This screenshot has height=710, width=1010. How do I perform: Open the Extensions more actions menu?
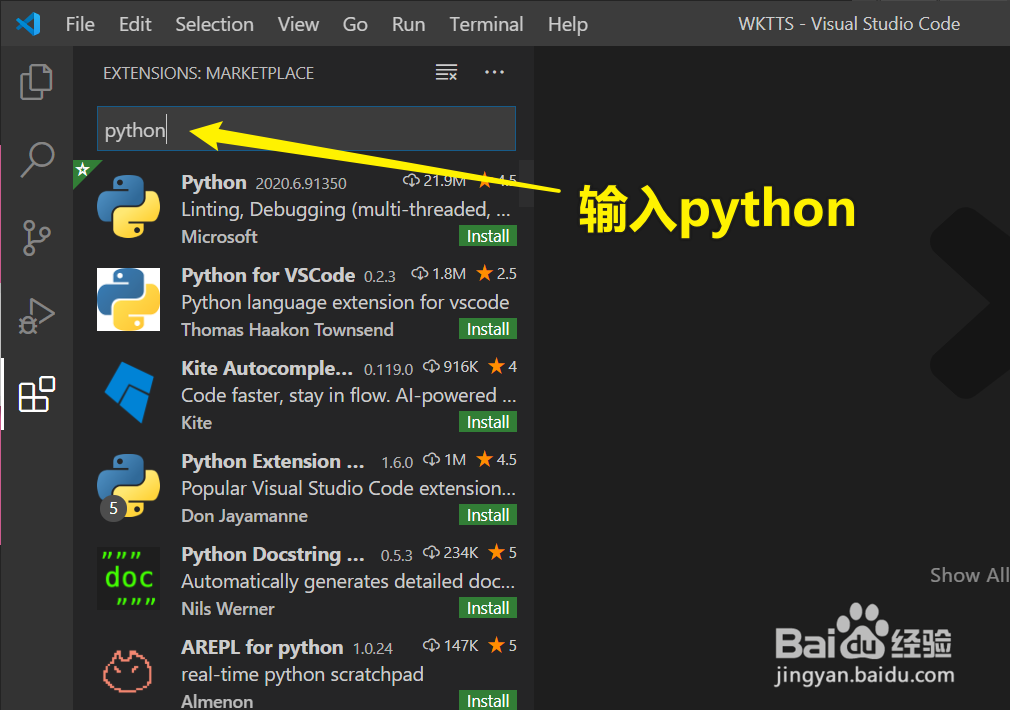(x=494, y=72)
